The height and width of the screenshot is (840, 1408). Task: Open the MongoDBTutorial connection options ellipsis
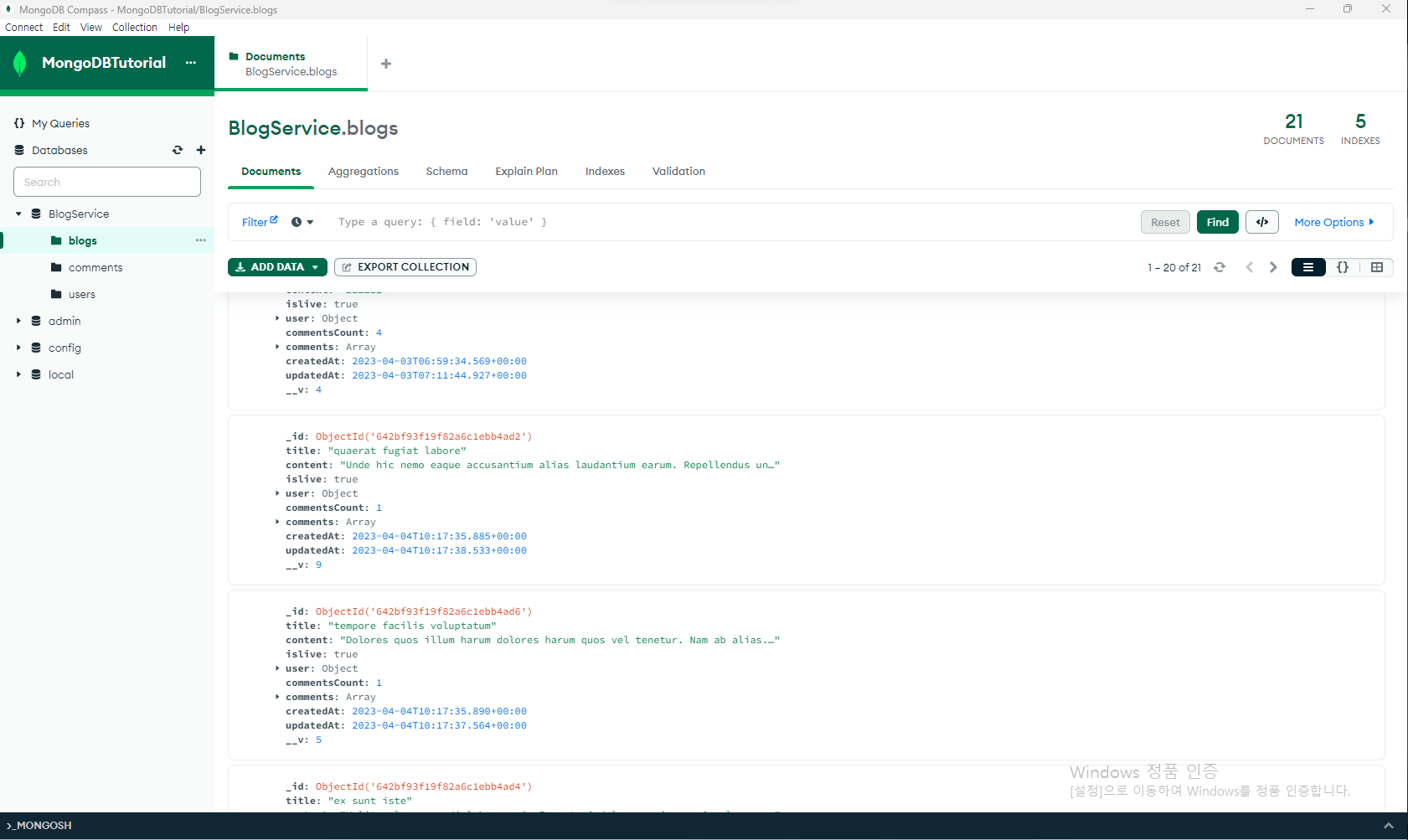[191, 63]
